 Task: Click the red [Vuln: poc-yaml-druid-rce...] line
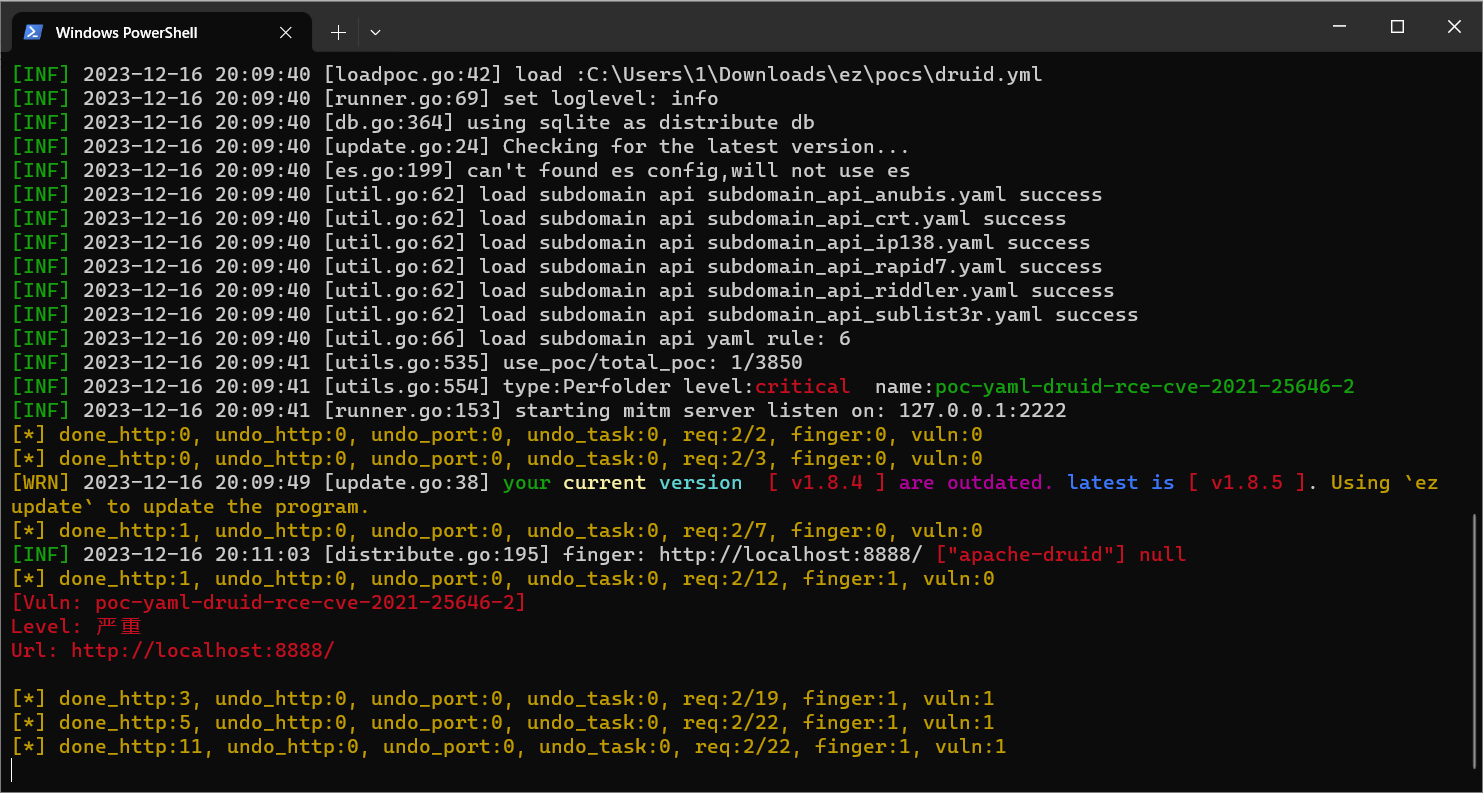(x=268, y=602)
